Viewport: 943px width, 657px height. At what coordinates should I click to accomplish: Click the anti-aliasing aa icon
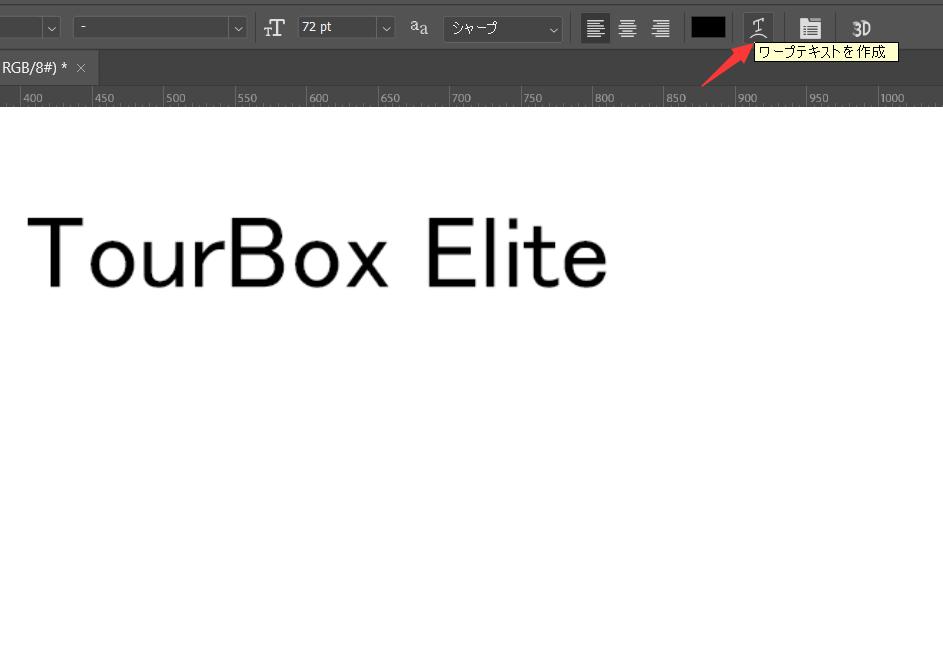point(419,28)
